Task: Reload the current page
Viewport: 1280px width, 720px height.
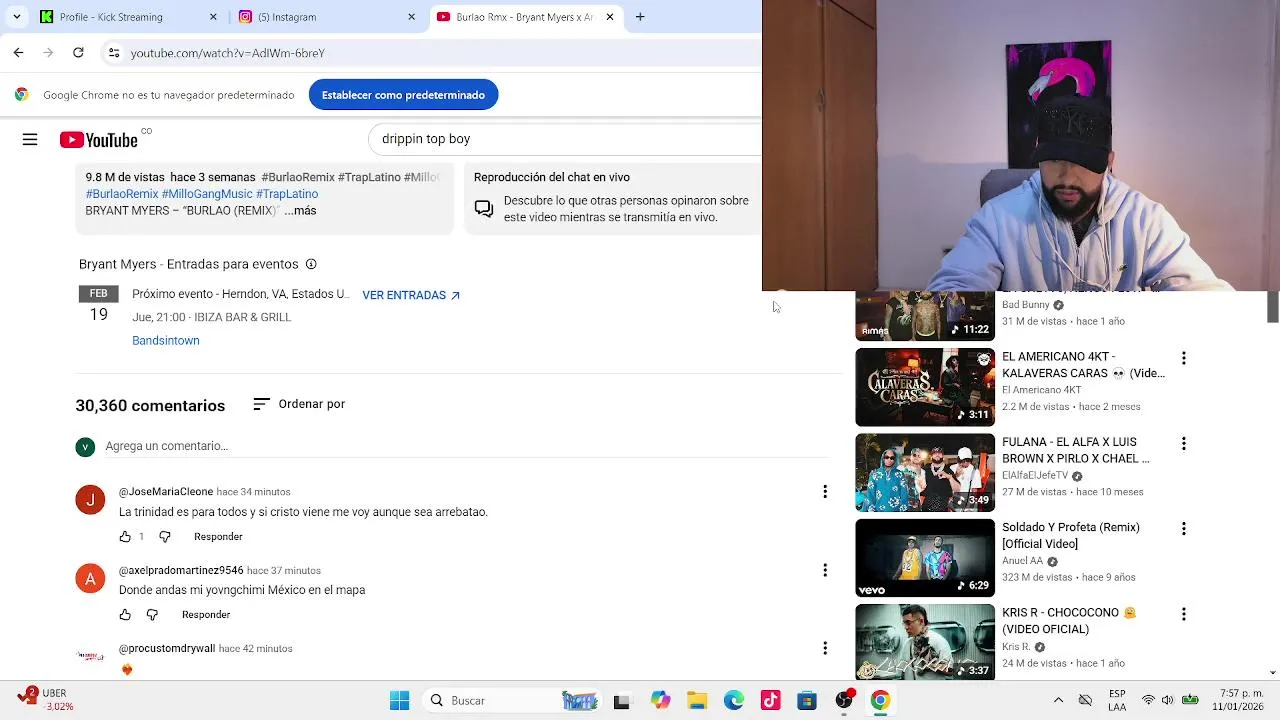Action: [x=78, y=53]
